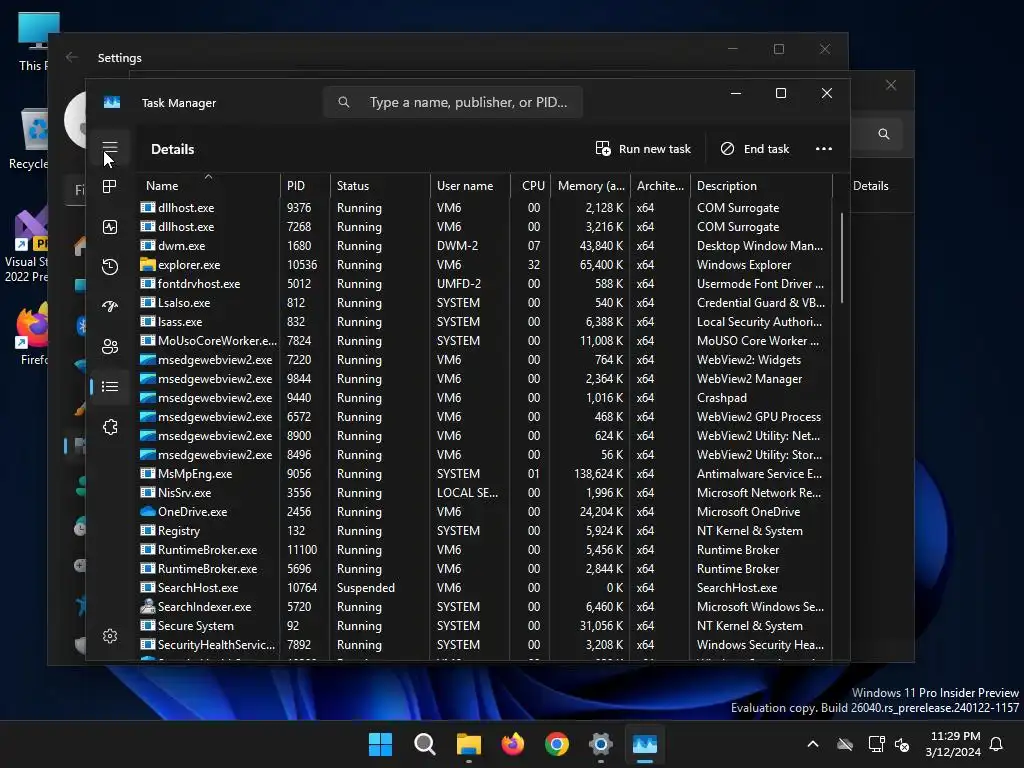Screen dimensions: 1024x768
Task: Switch to Settings via taskbar gear icon
Action: tap(601, 744)
